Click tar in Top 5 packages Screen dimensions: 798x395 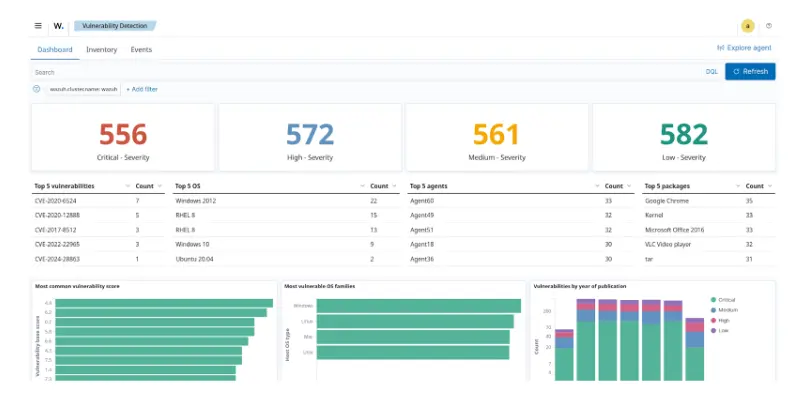649,259
